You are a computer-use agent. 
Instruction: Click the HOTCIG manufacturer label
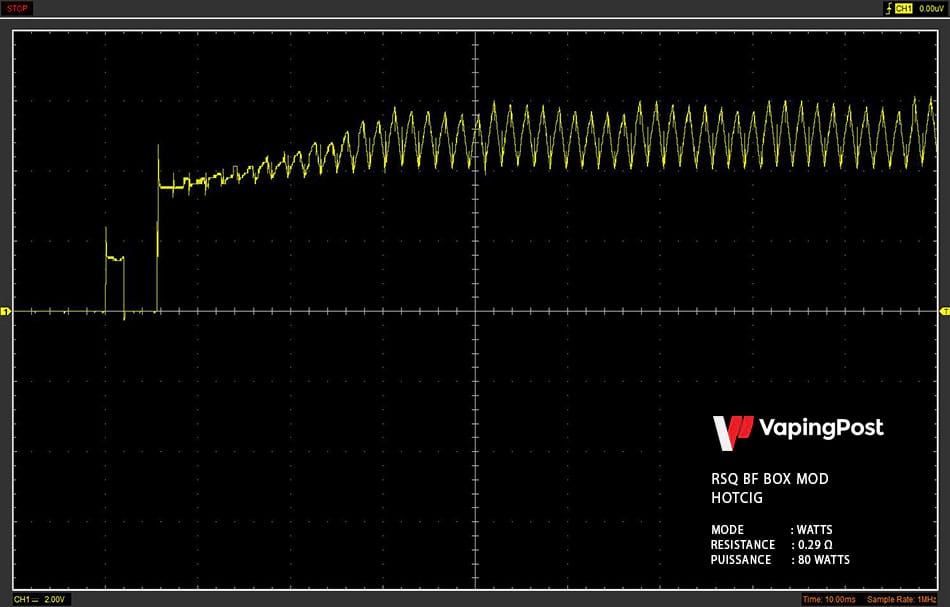737,498
